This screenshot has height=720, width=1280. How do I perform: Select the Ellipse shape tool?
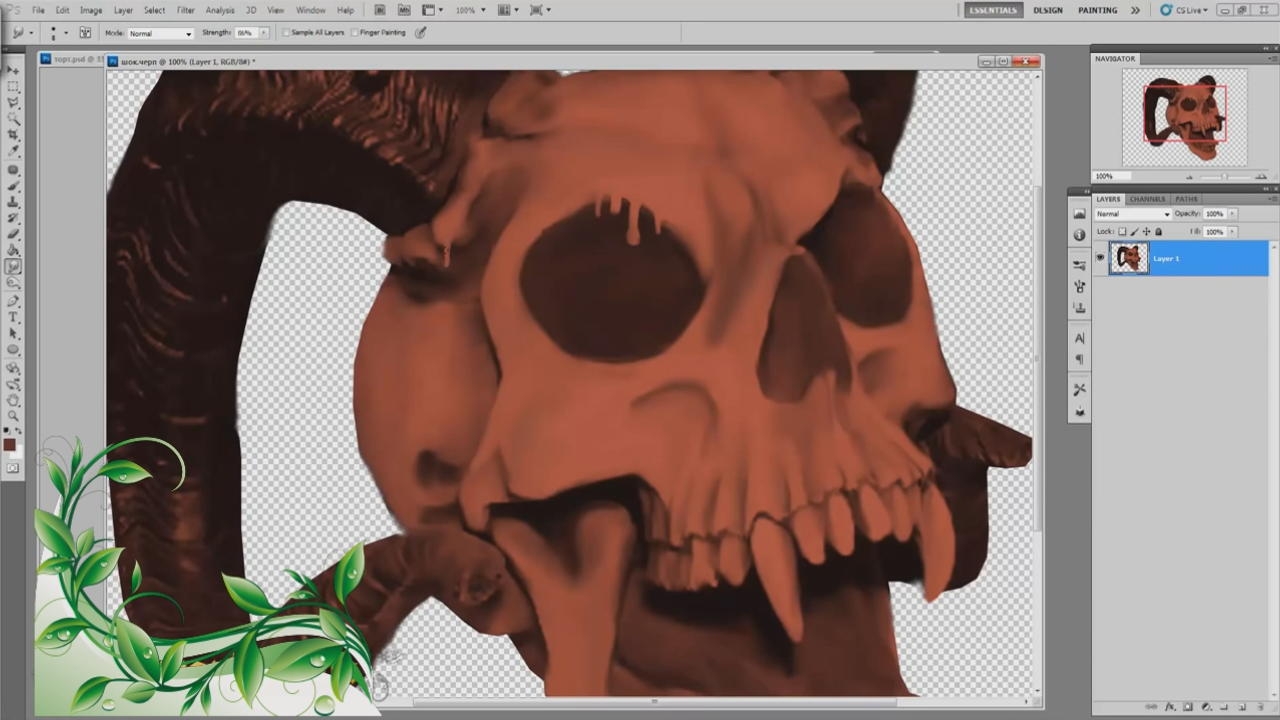(x=13, y=350)
